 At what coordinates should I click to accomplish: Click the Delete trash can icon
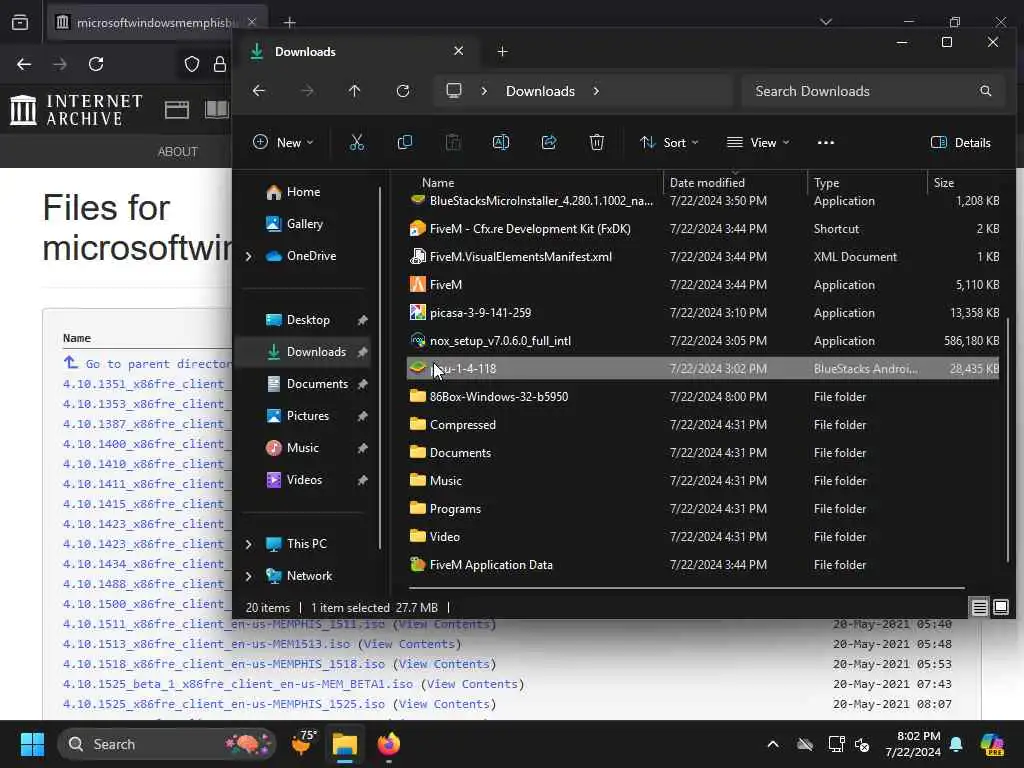pos(597,142)
